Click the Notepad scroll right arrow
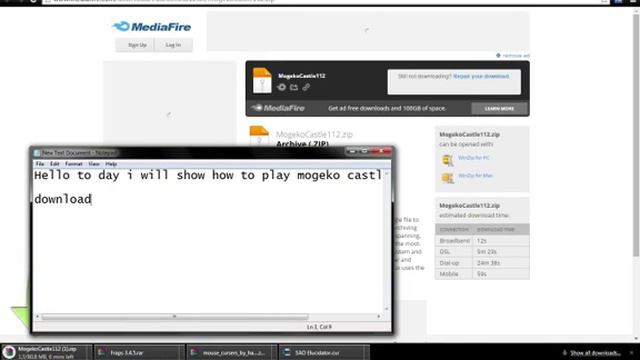The image size is (640, 360). click(x=378, y=316)
